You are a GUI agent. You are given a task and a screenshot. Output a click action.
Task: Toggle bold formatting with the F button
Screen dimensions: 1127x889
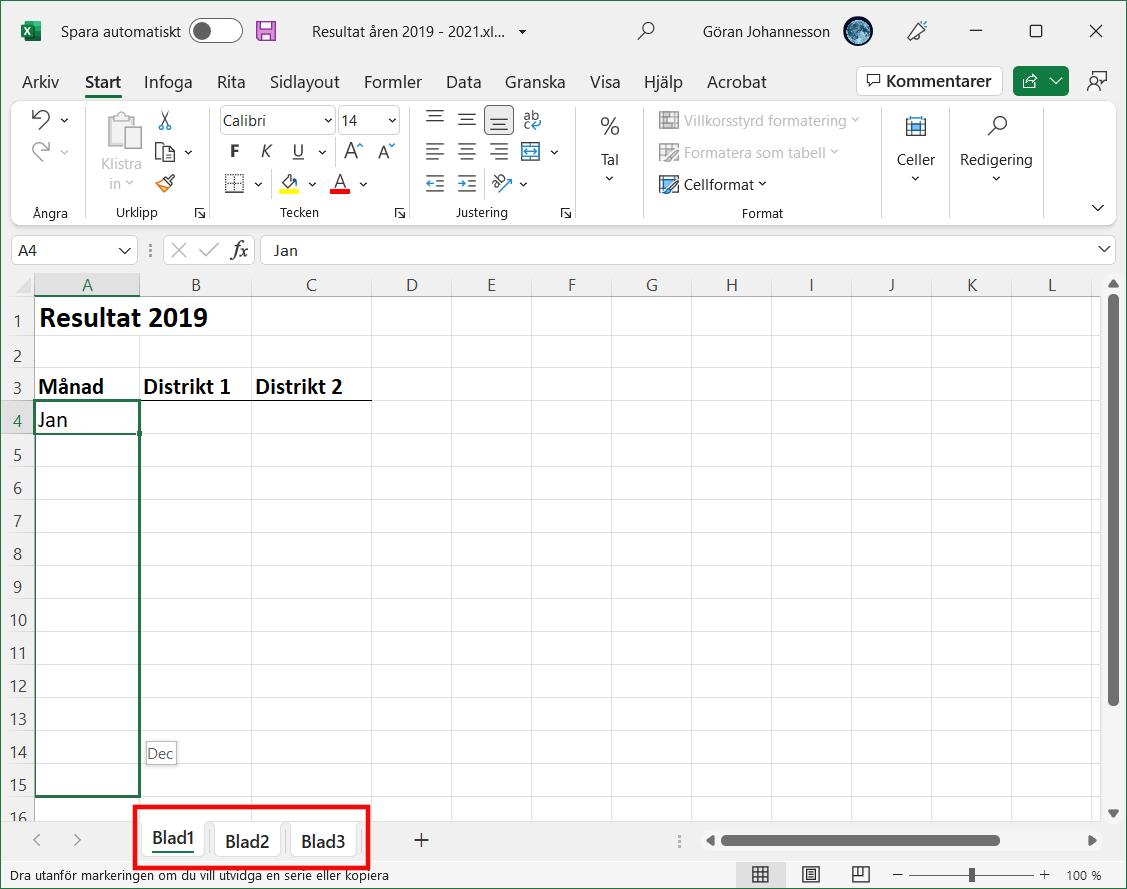click(x=235, y=152)
